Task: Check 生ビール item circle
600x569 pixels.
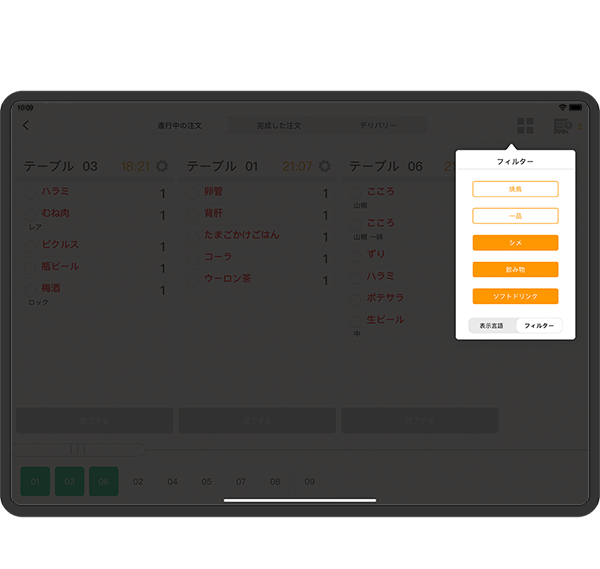Action: 355,321
